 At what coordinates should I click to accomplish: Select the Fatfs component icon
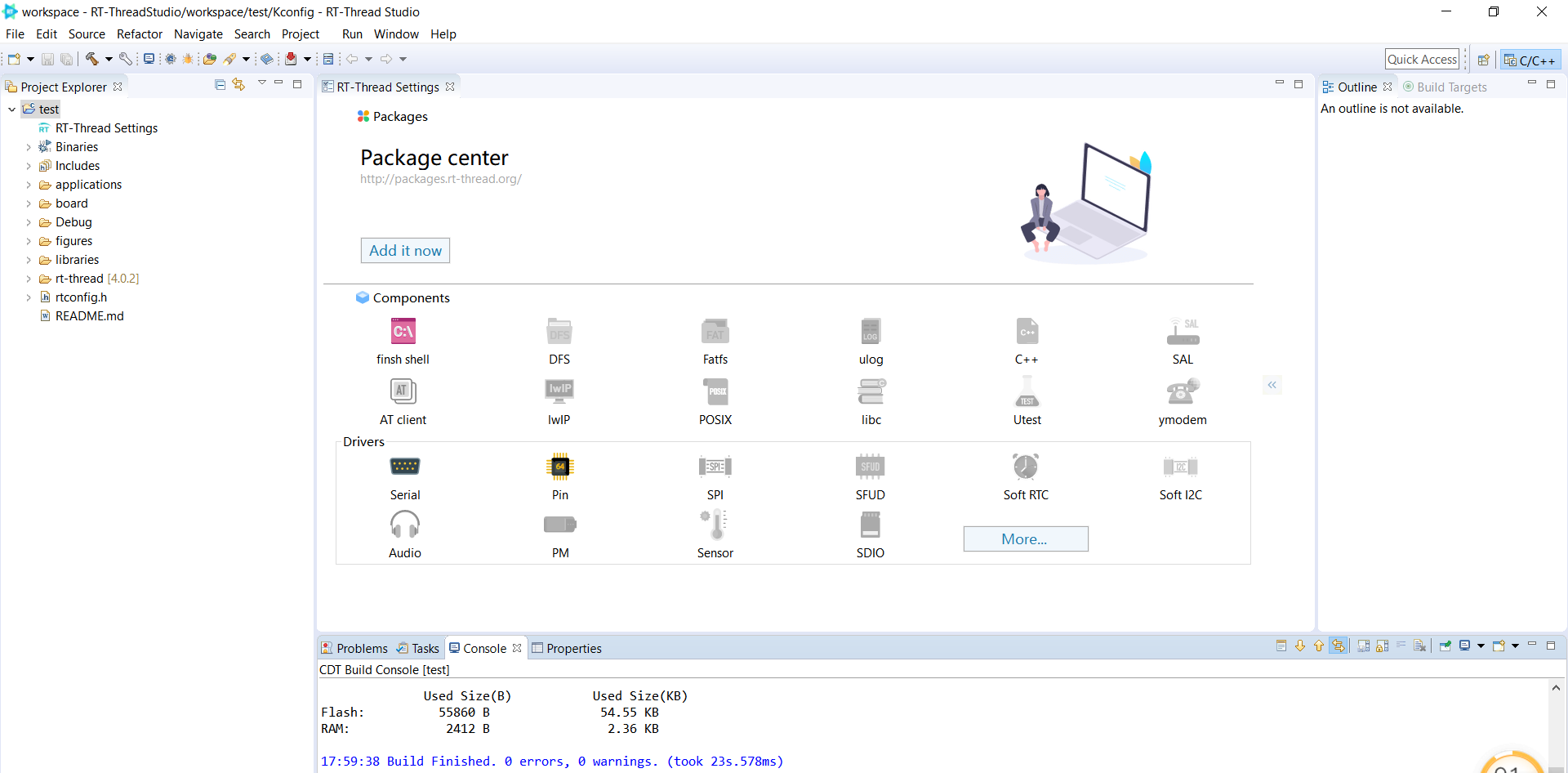[x=715, y=331]
